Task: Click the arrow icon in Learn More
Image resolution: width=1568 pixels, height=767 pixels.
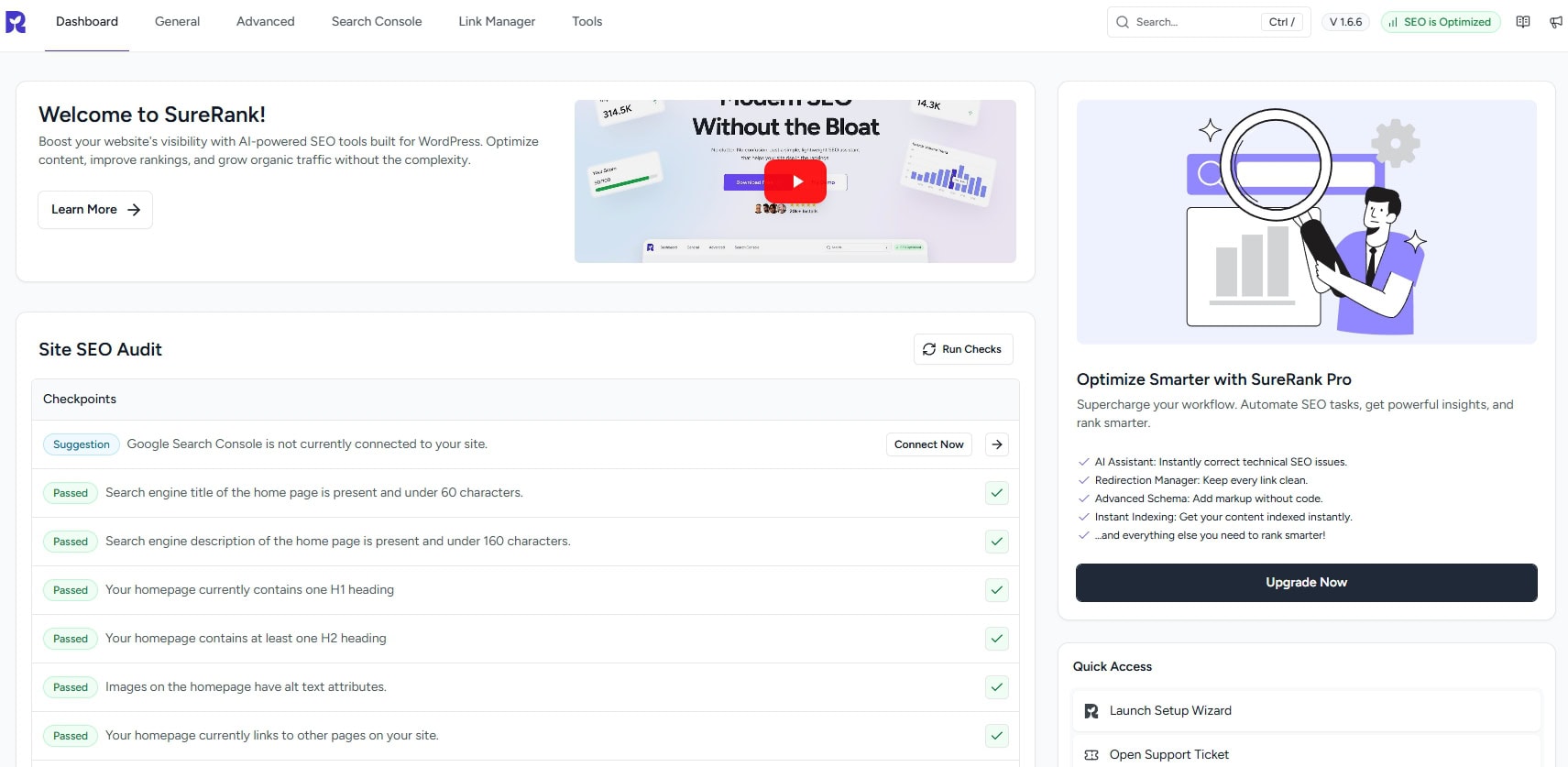Action: pos(134,210)
